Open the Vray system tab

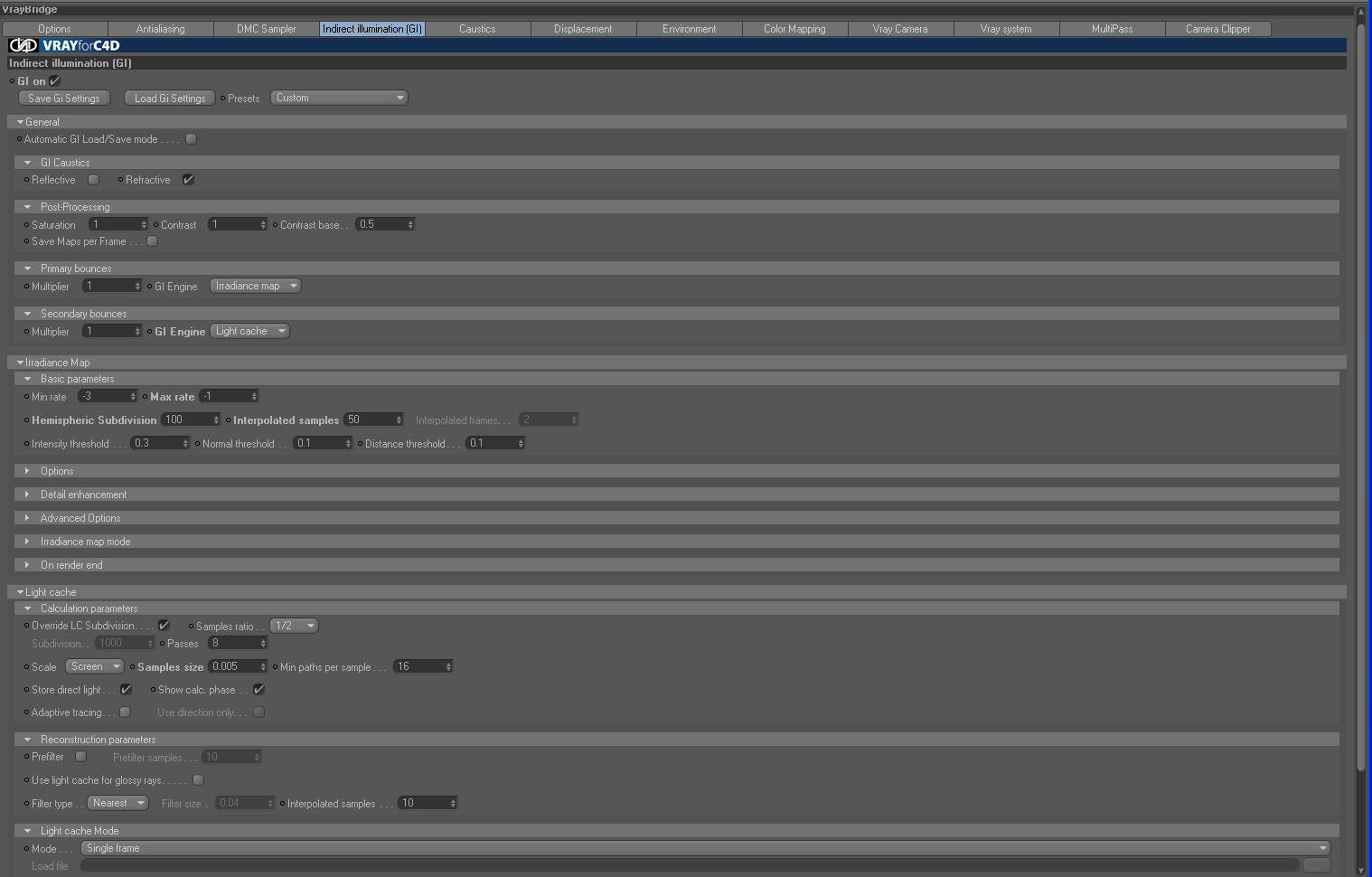(1006, 29)
